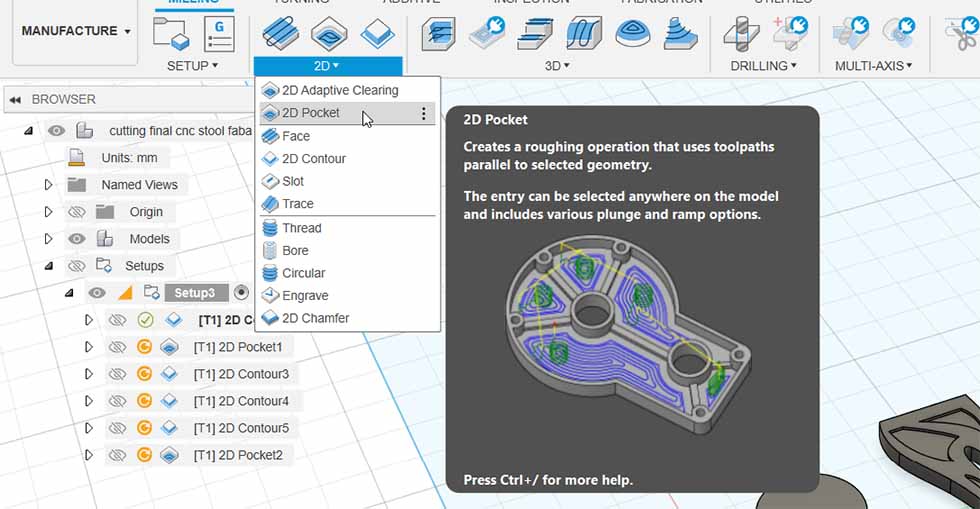Expand the 2D Contour3 operation
This screenshot has width=980, height=509.
click(89, 373)
